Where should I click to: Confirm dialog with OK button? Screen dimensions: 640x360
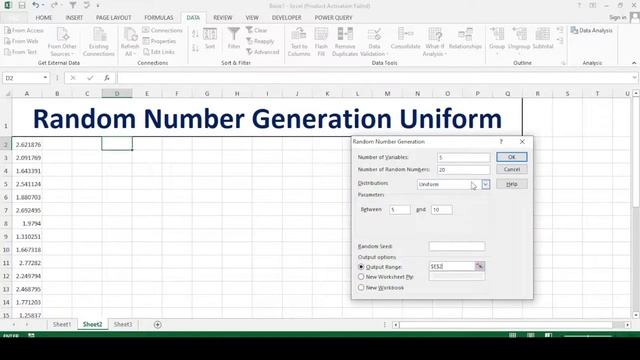click(x=512, y=157)
